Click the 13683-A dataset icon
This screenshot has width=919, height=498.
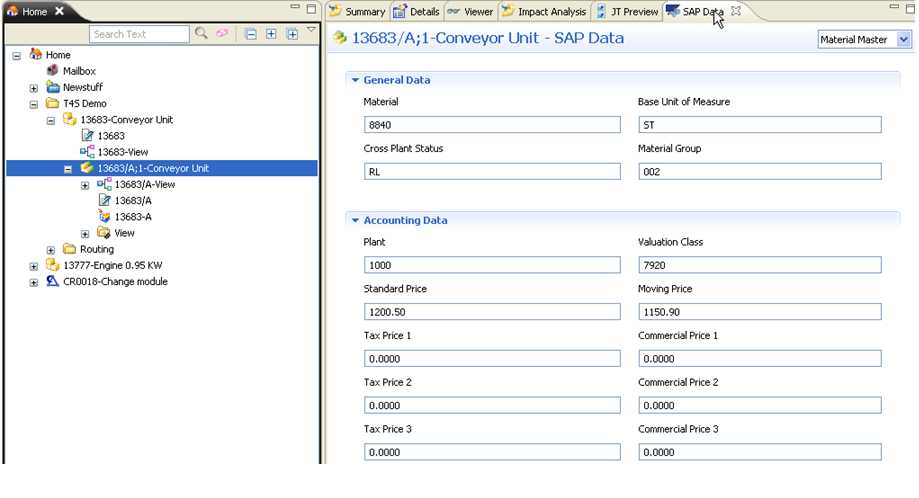(x=105, y=217)
